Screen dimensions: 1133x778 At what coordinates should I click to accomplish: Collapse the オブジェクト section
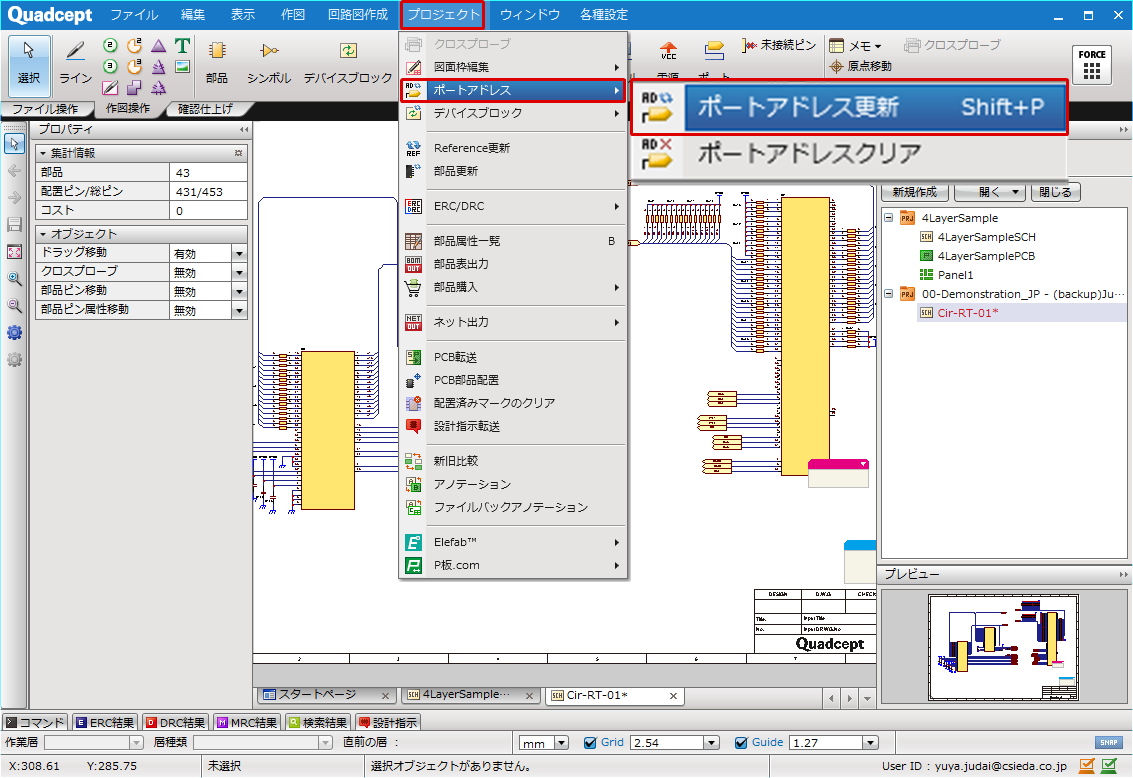click(x=43, y=234)
